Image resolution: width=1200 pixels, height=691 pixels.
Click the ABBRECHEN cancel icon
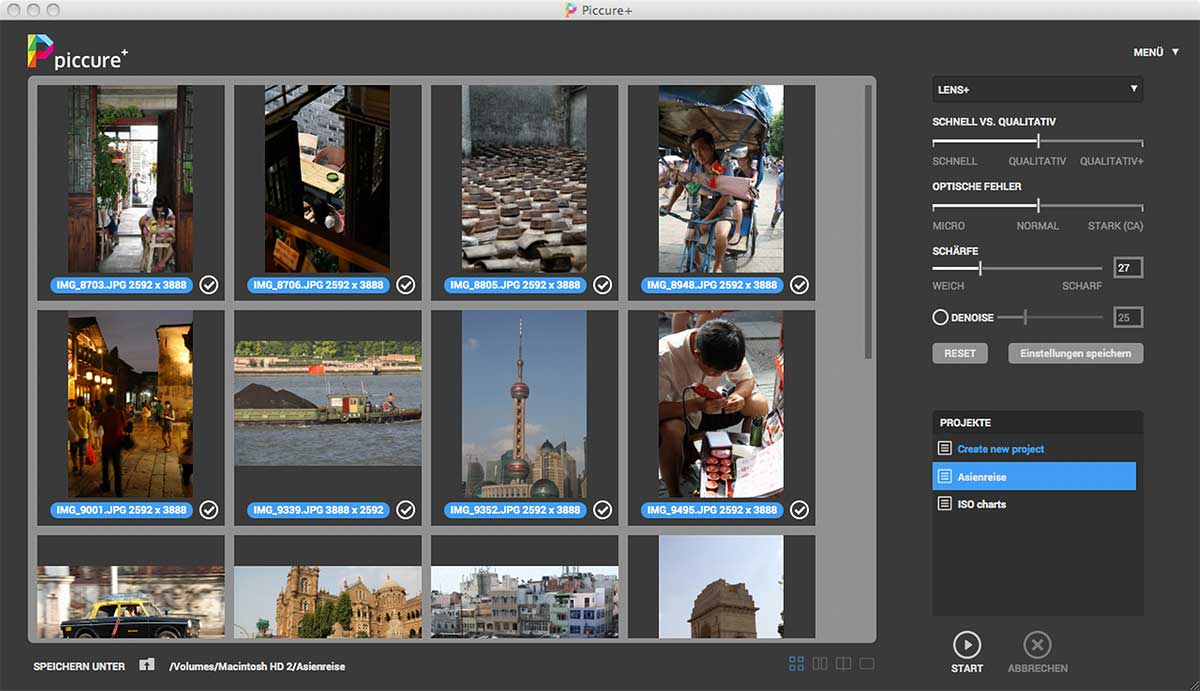point(1037,644)
